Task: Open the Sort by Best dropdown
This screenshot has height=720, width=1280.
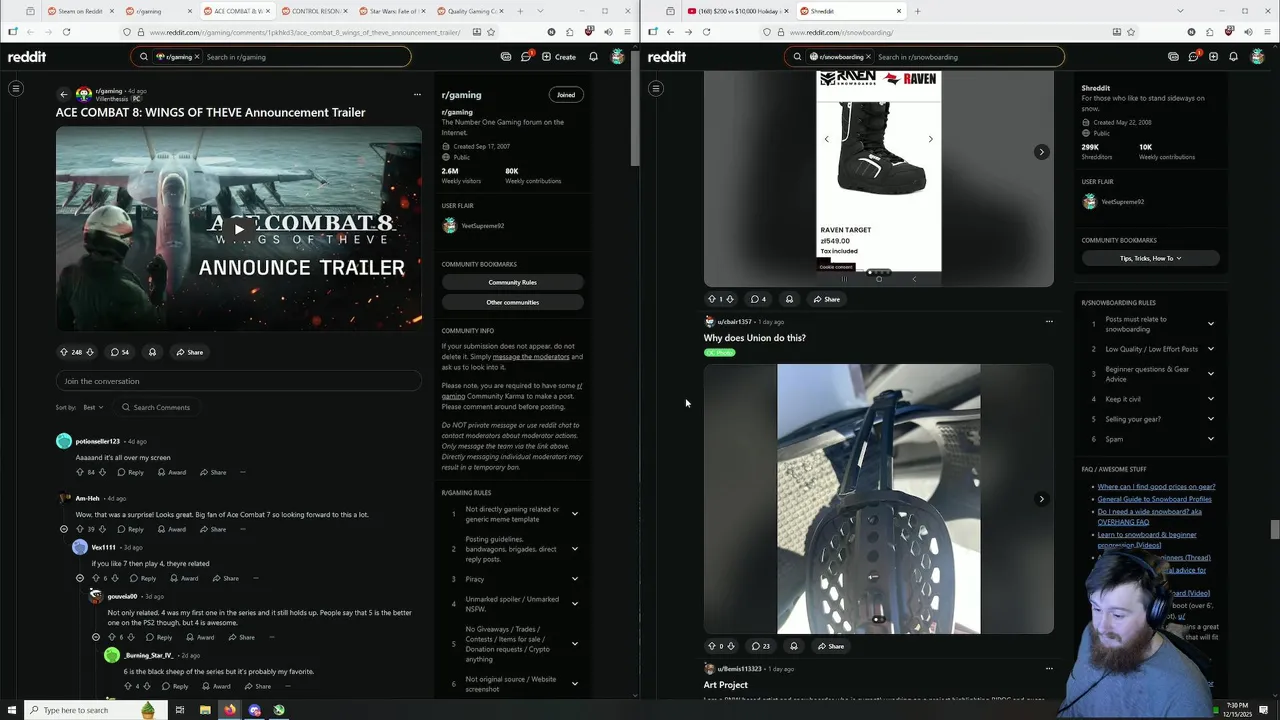Action: (x=93, y=407)
